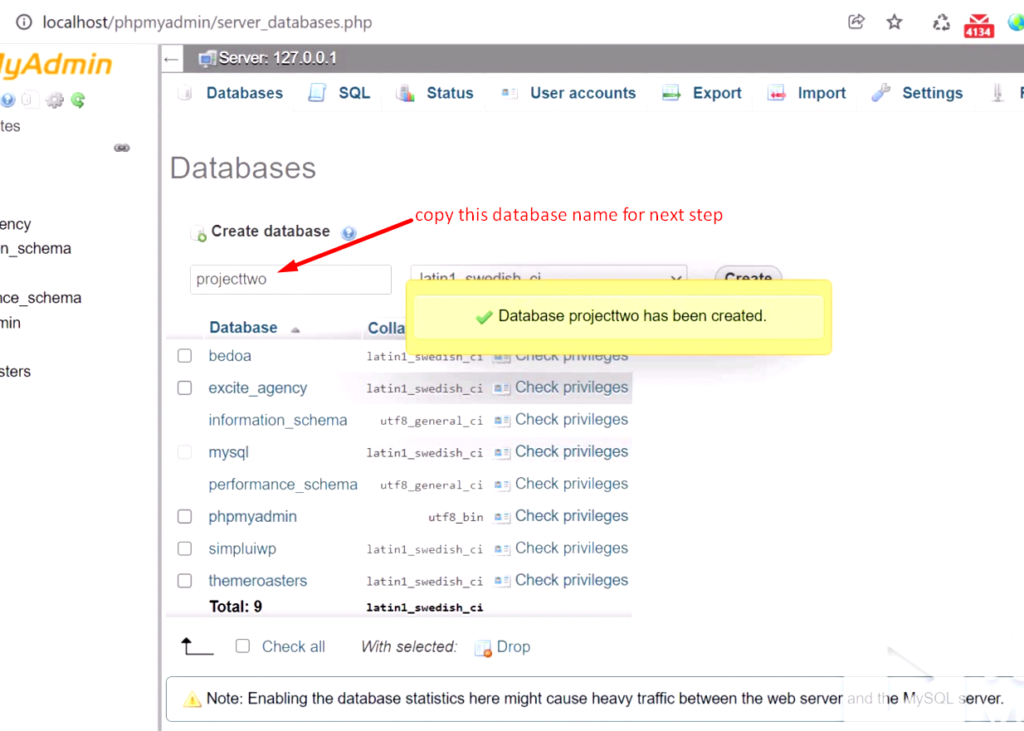Open the SQL tab
This screenshot has width=1024, height=731.
[353, 93]
